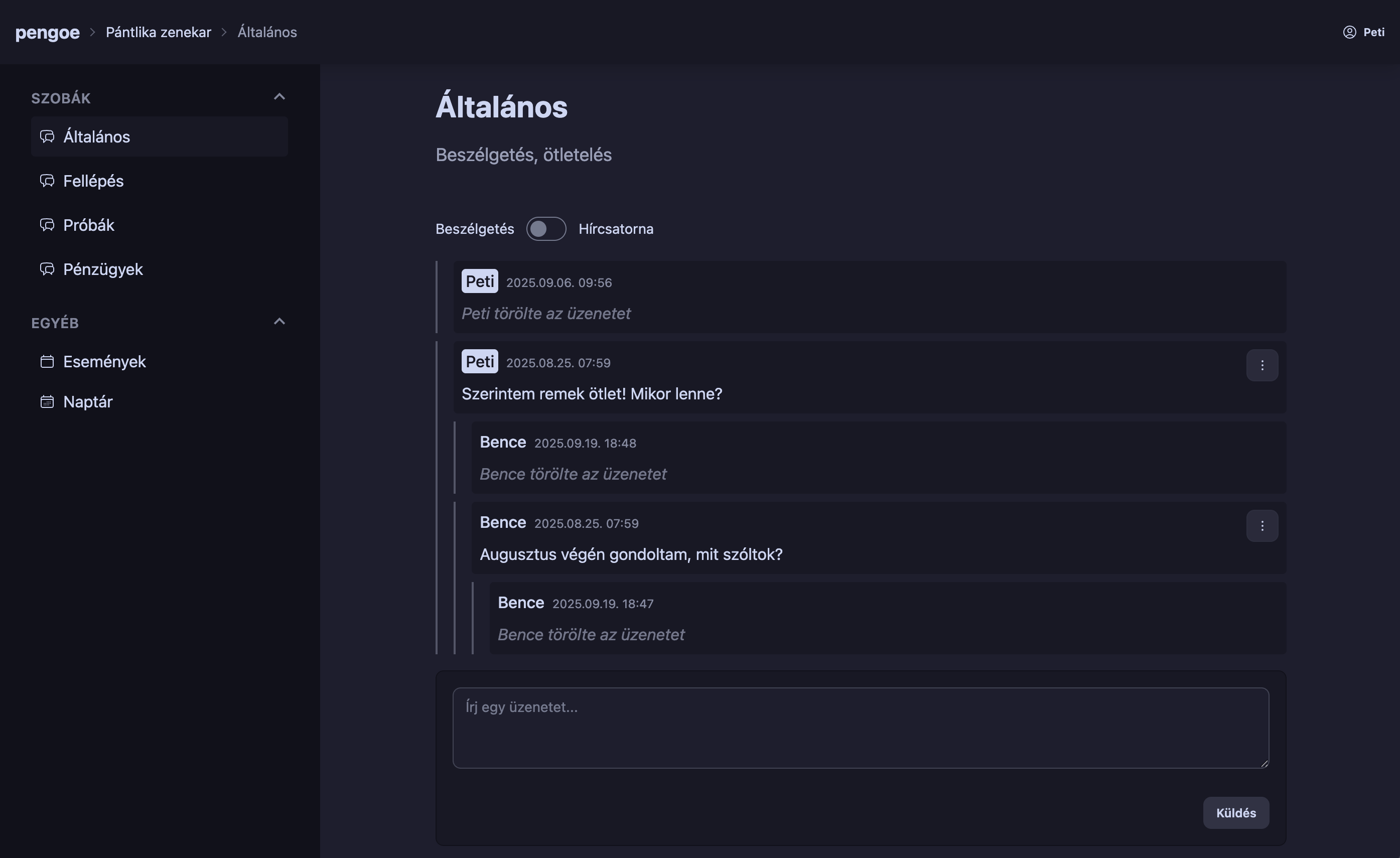Click the chat bubble icon for Próbák
Viewport: 1400px width, 858px height.
point(47,224)
